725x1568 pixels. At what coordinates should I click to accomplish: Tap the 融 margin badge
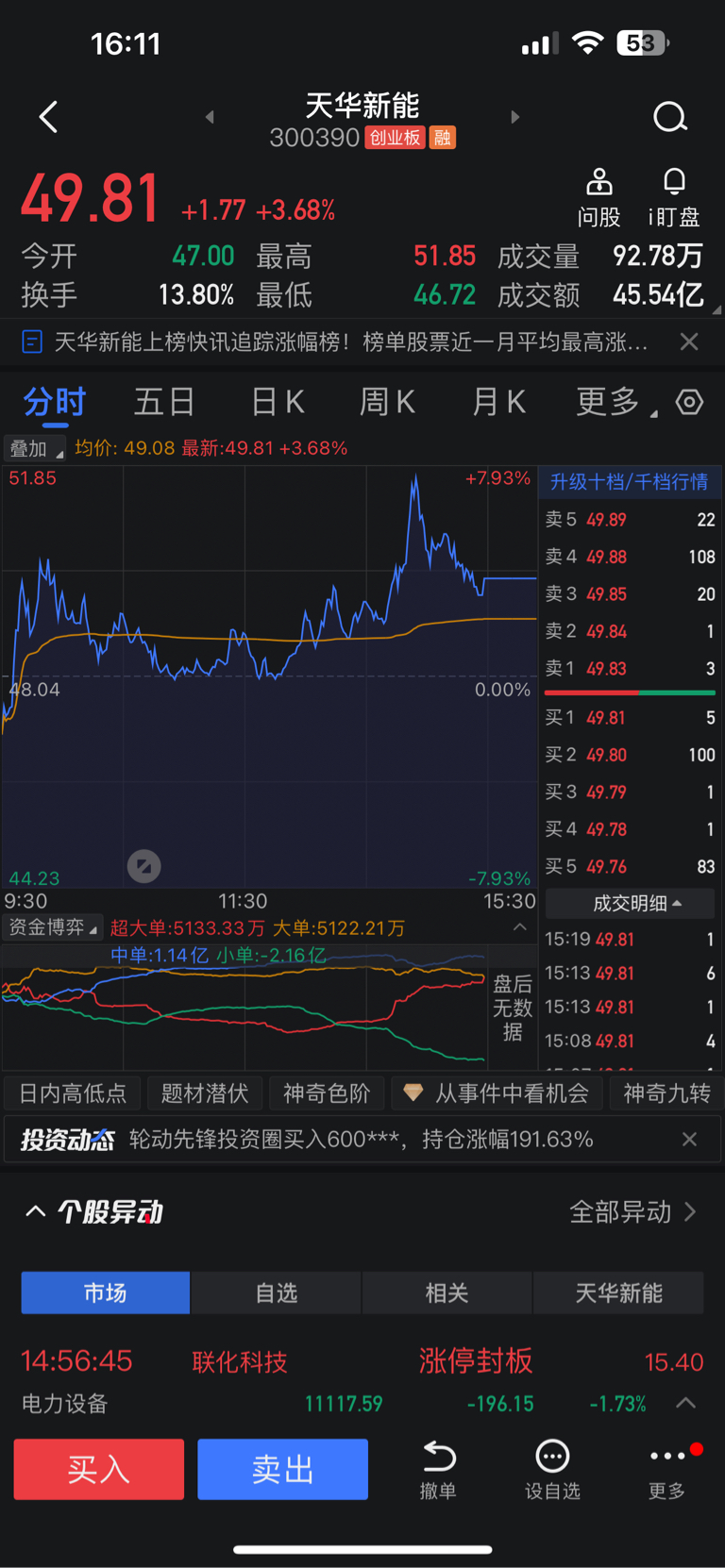[443, 138]
